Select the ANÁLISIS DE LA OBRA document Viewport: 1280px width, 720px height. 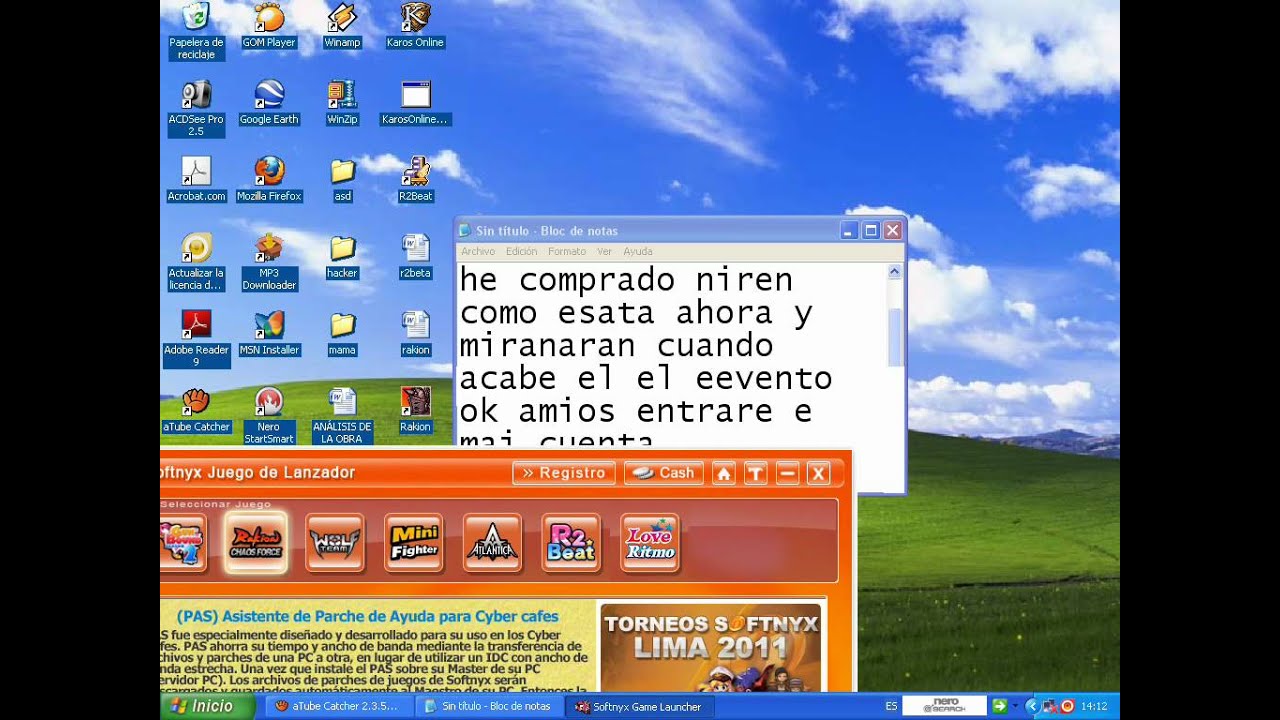pos(342,416)
